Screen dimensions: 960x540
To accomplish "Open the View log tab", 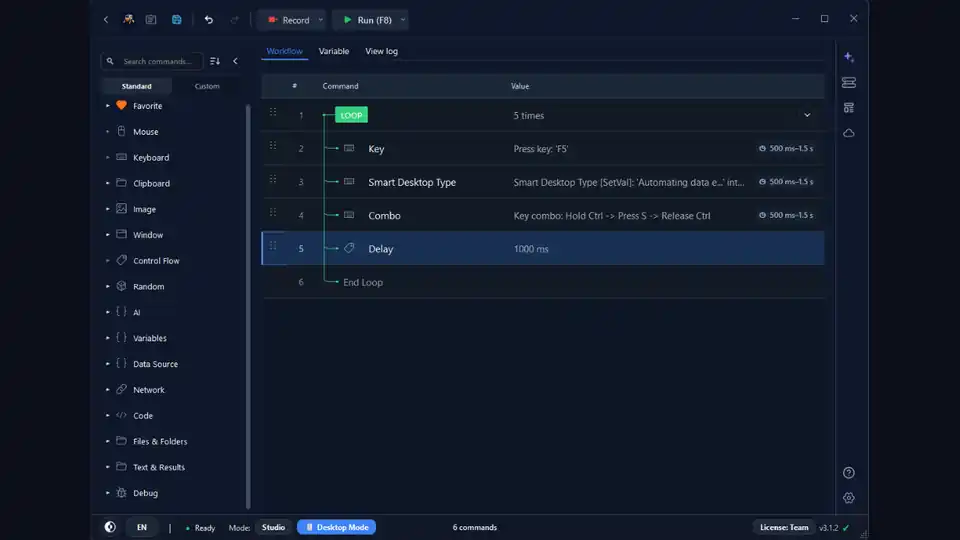I will click(x=381, y=51).
